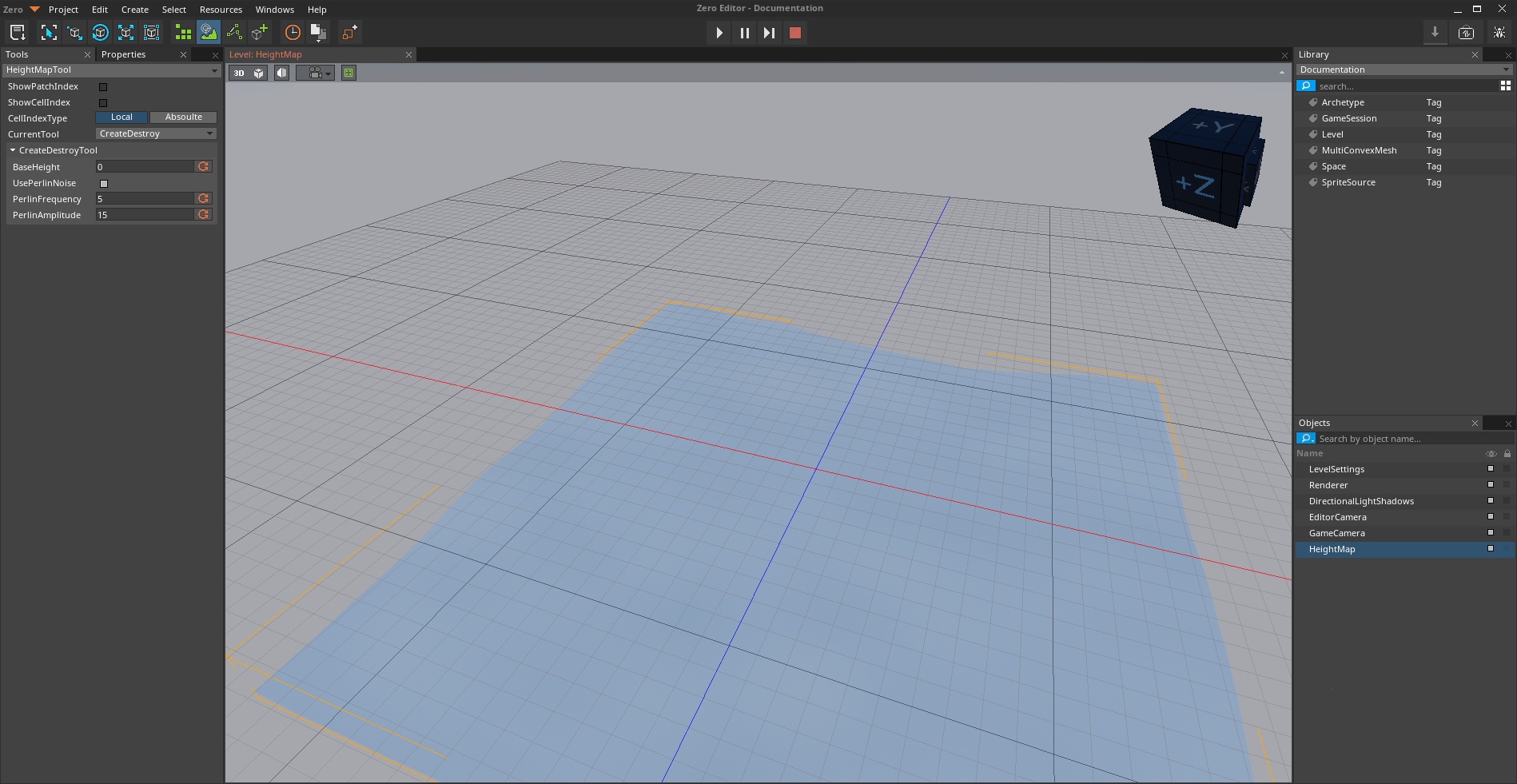1517x784 pixels.
Task: Activate the Rotate tool icon
Action: tap(100, 33)
